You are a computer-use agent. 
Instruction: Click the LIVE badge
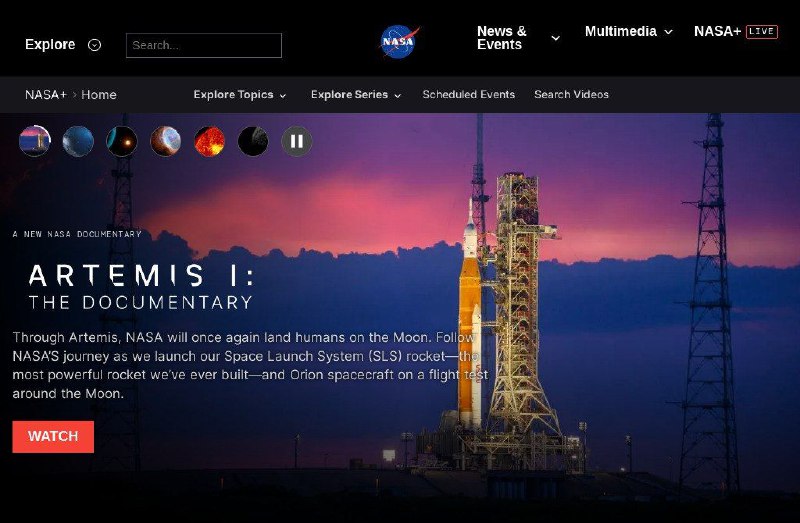coord(762,32)
